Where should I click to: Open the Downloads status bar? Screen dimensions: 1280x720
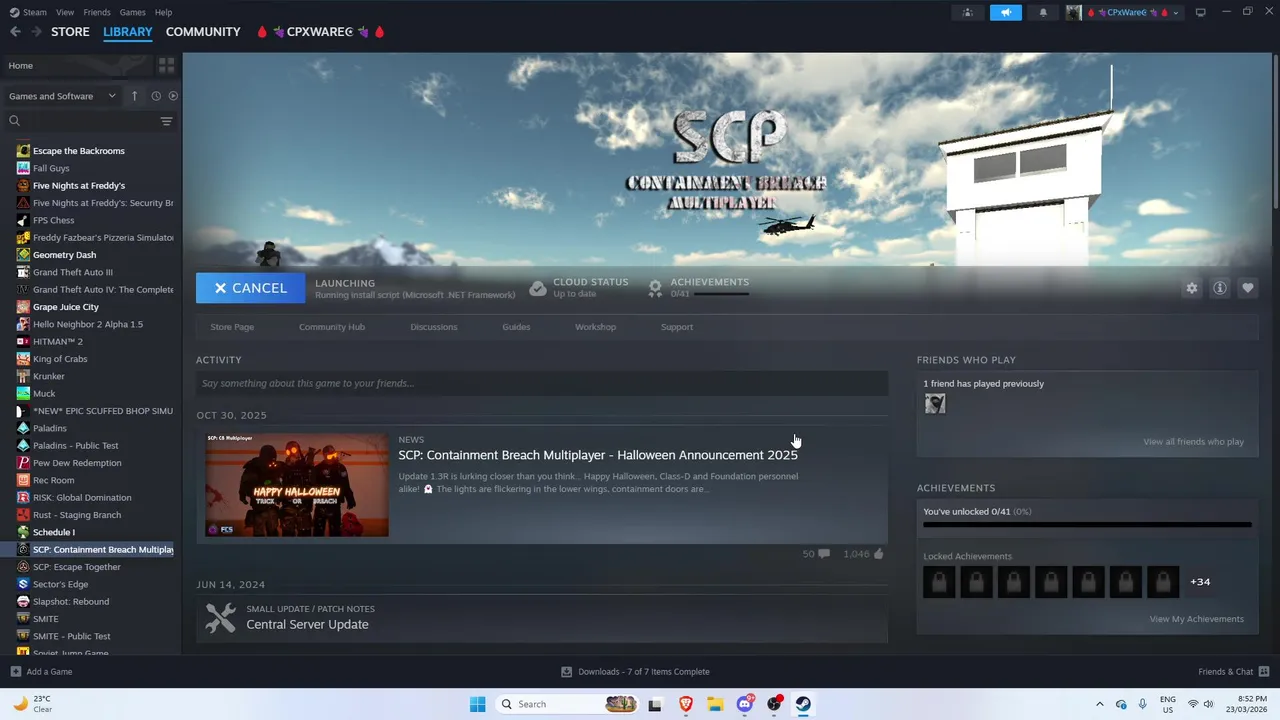(x=636, y=672)
